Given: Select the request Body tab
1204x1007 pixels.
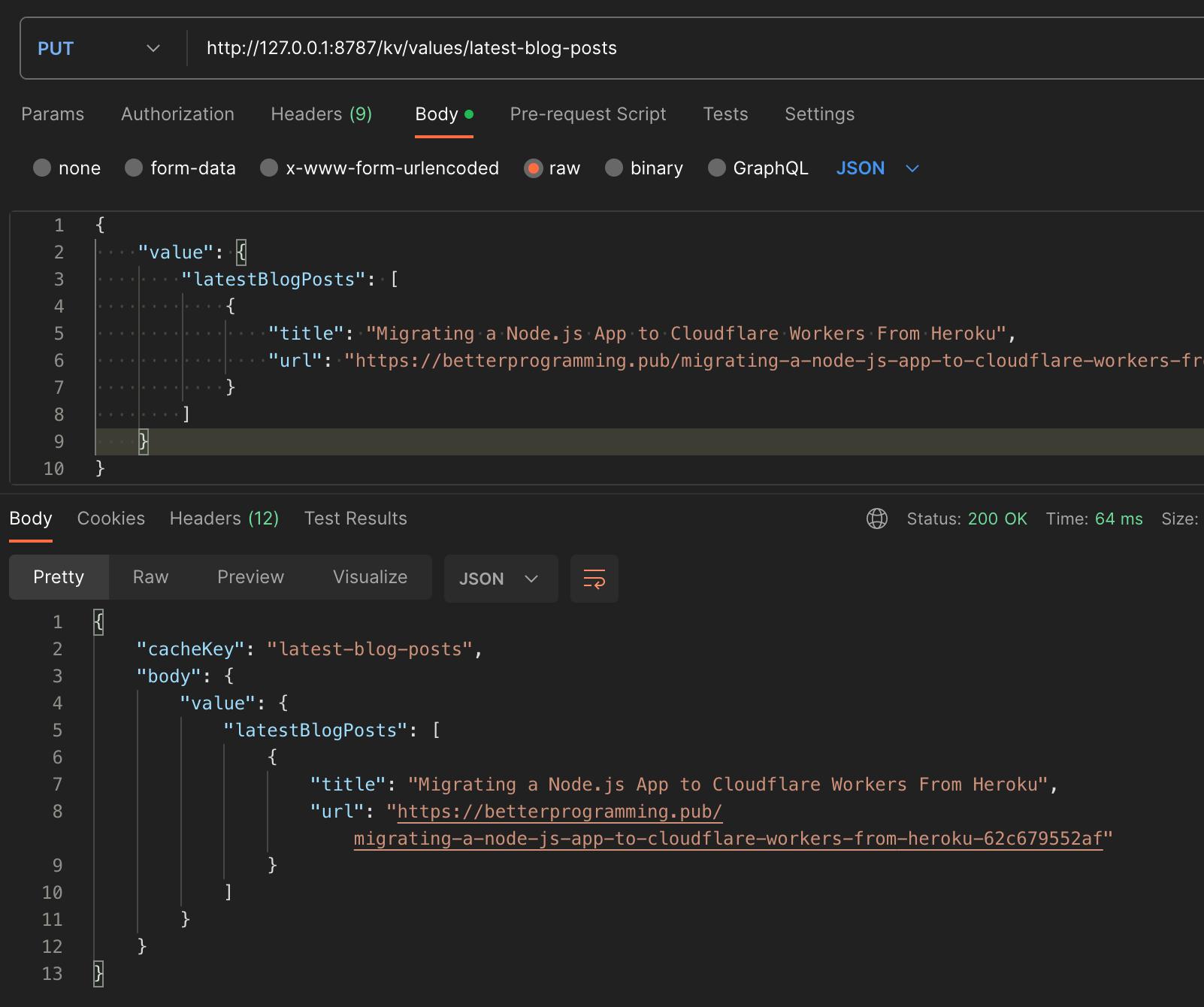Looking at the screenshot, I should click(444, 114).
